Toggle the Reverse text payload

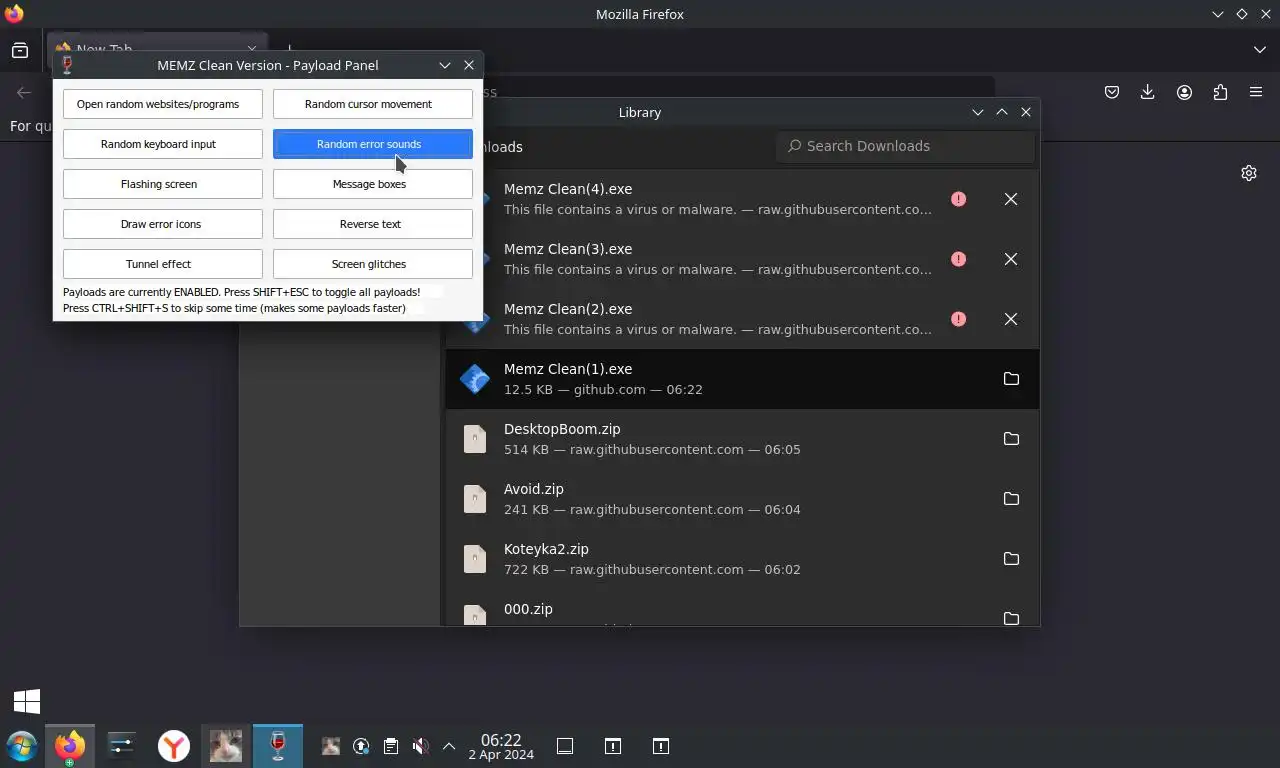click(373, 224)
